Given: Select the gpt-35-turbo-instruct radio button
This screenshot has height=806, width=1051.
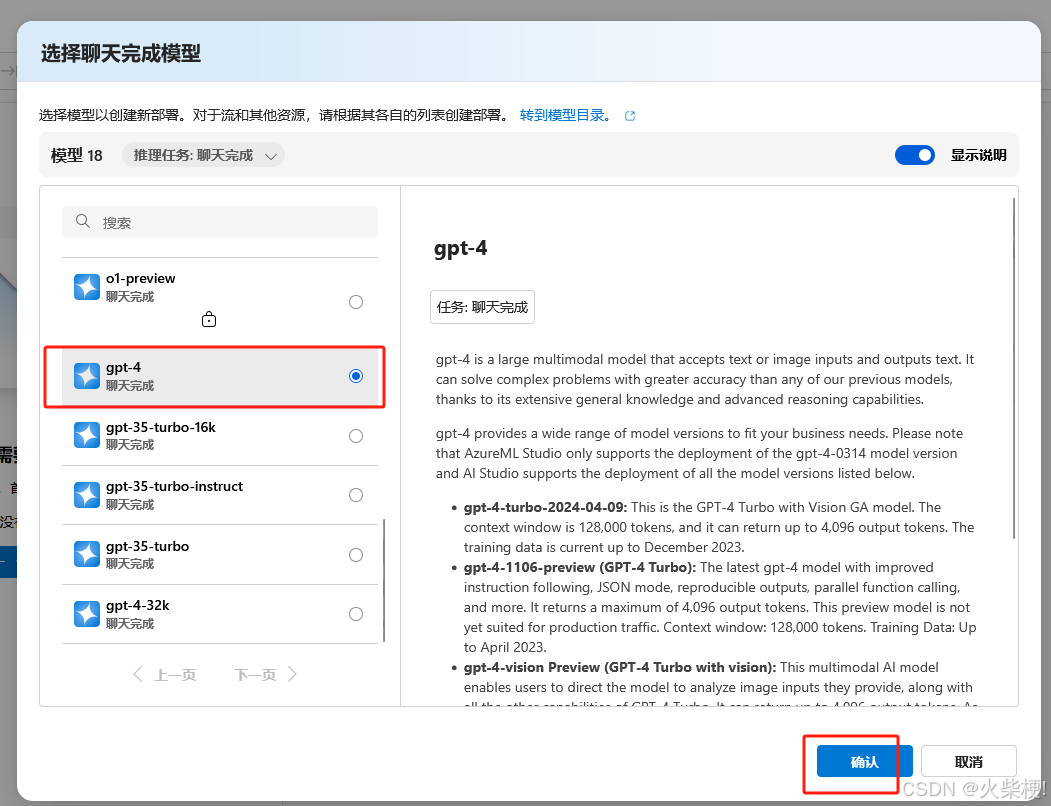Looking at the screenshot, I should point(356,495).
